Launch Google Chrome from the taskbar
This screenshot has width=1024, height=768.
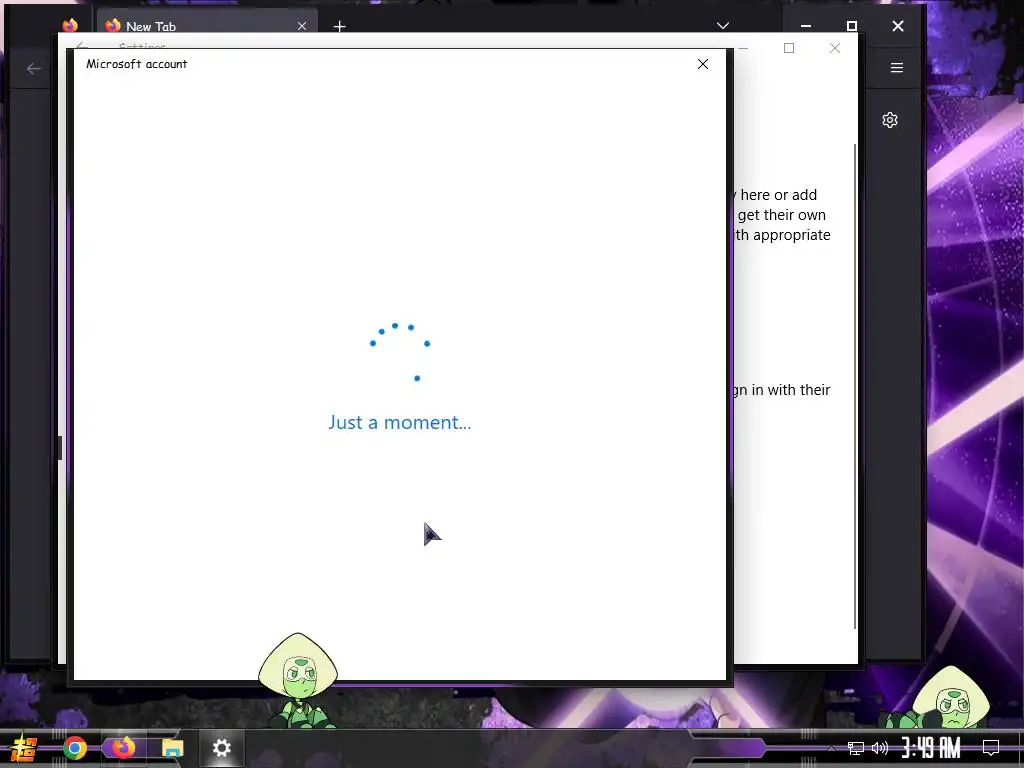click(75, 748)
